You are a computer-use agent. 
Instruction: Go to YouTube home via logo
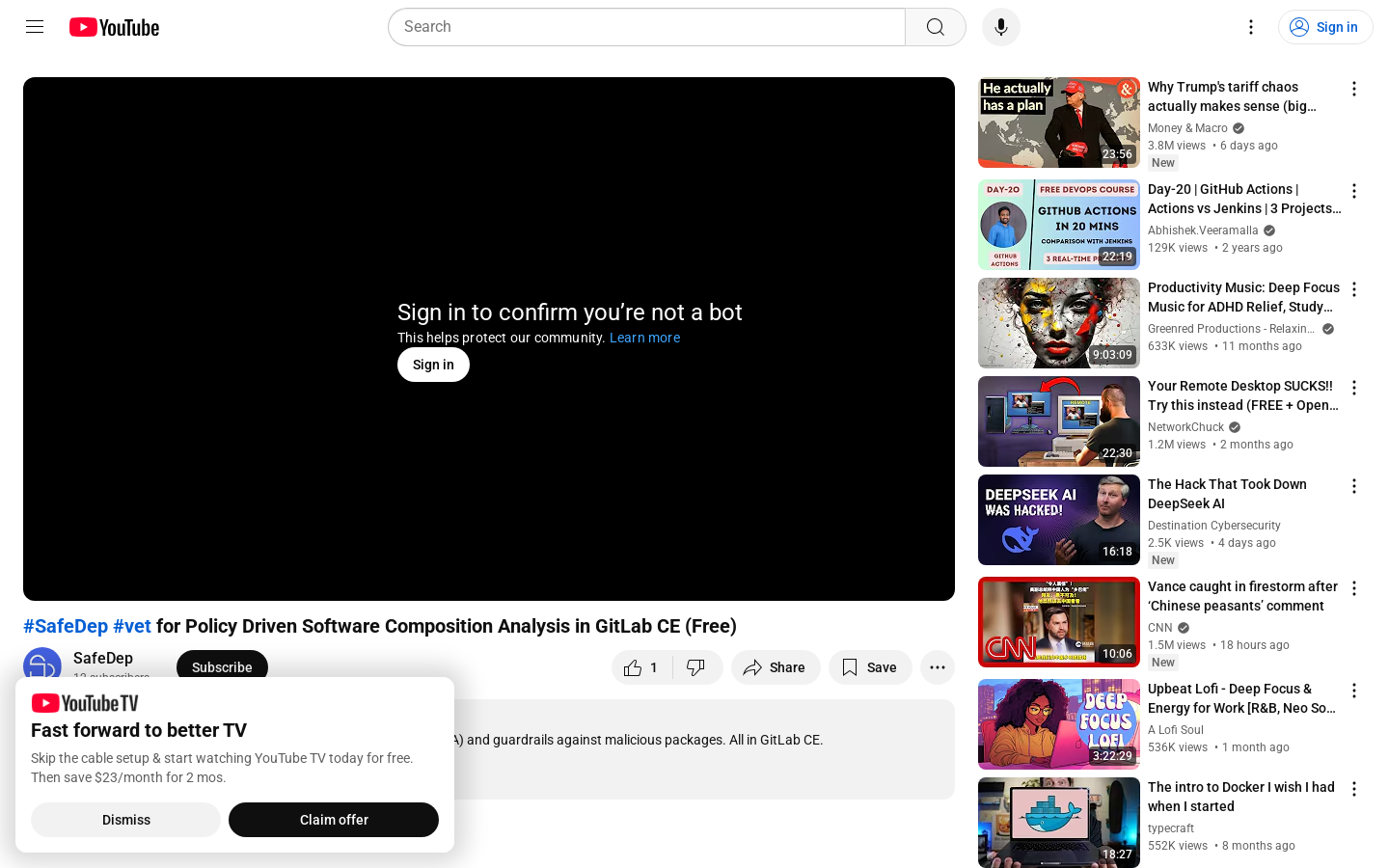[x=114, y=27]
